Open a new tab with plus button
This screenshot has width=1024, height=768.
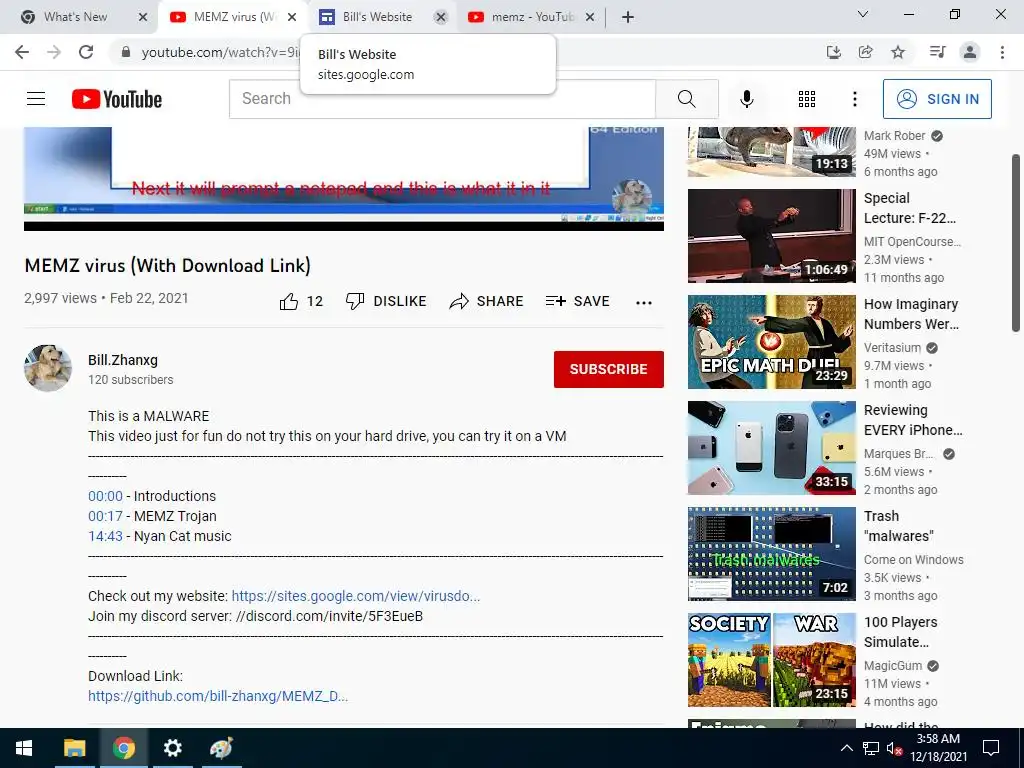click(x=628, y=17)
